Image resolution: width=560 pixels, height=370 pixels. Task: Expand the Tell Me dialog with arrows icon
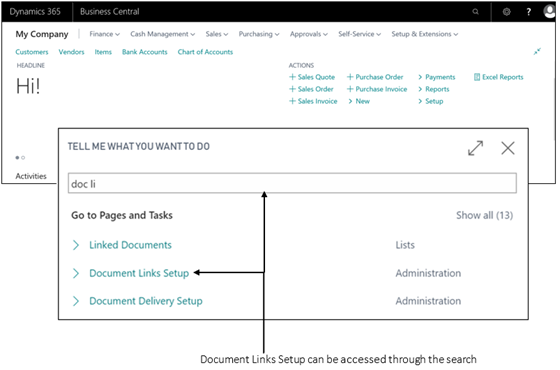tap(475, 148)
